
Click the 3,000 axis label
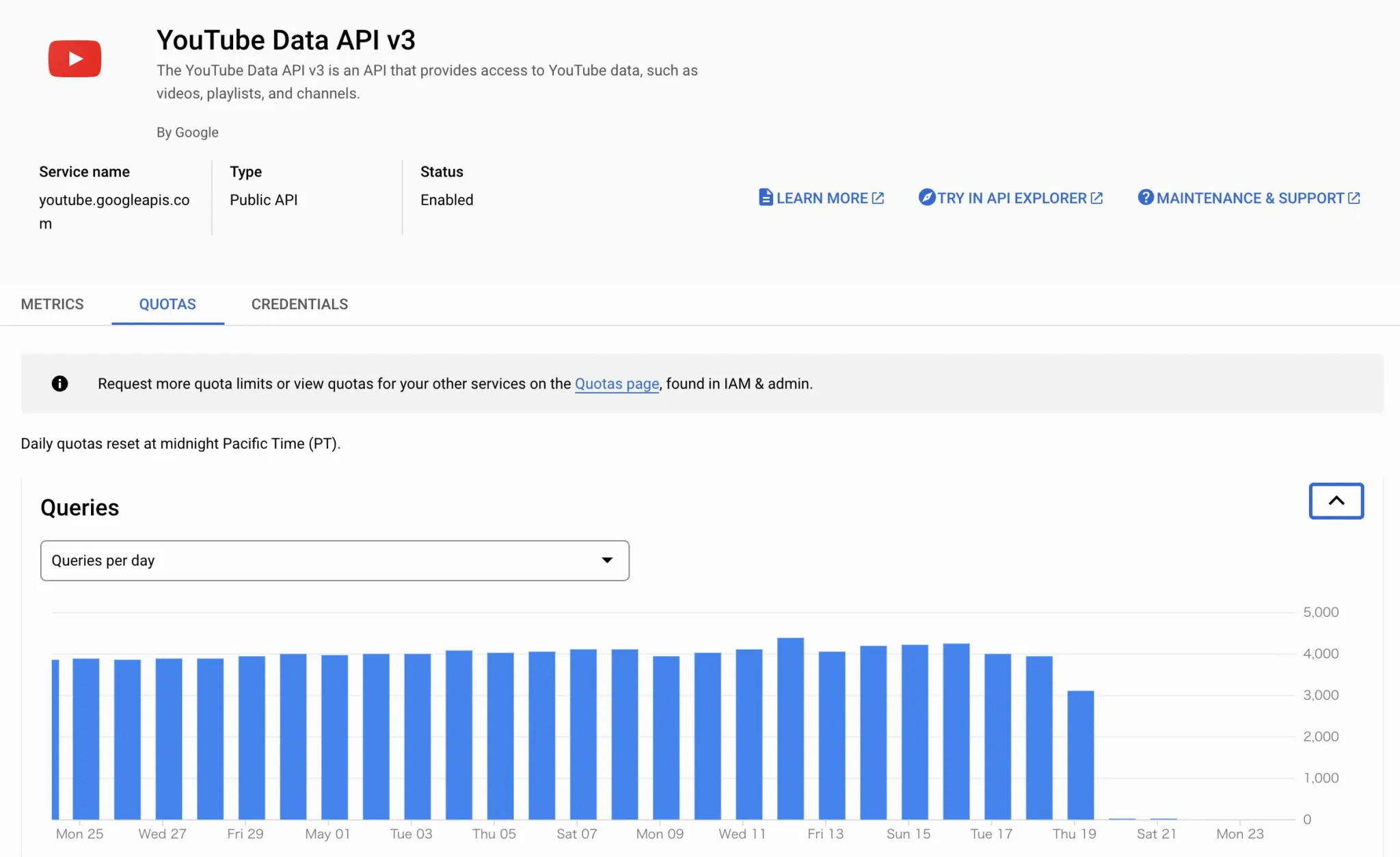(1321, 695)
